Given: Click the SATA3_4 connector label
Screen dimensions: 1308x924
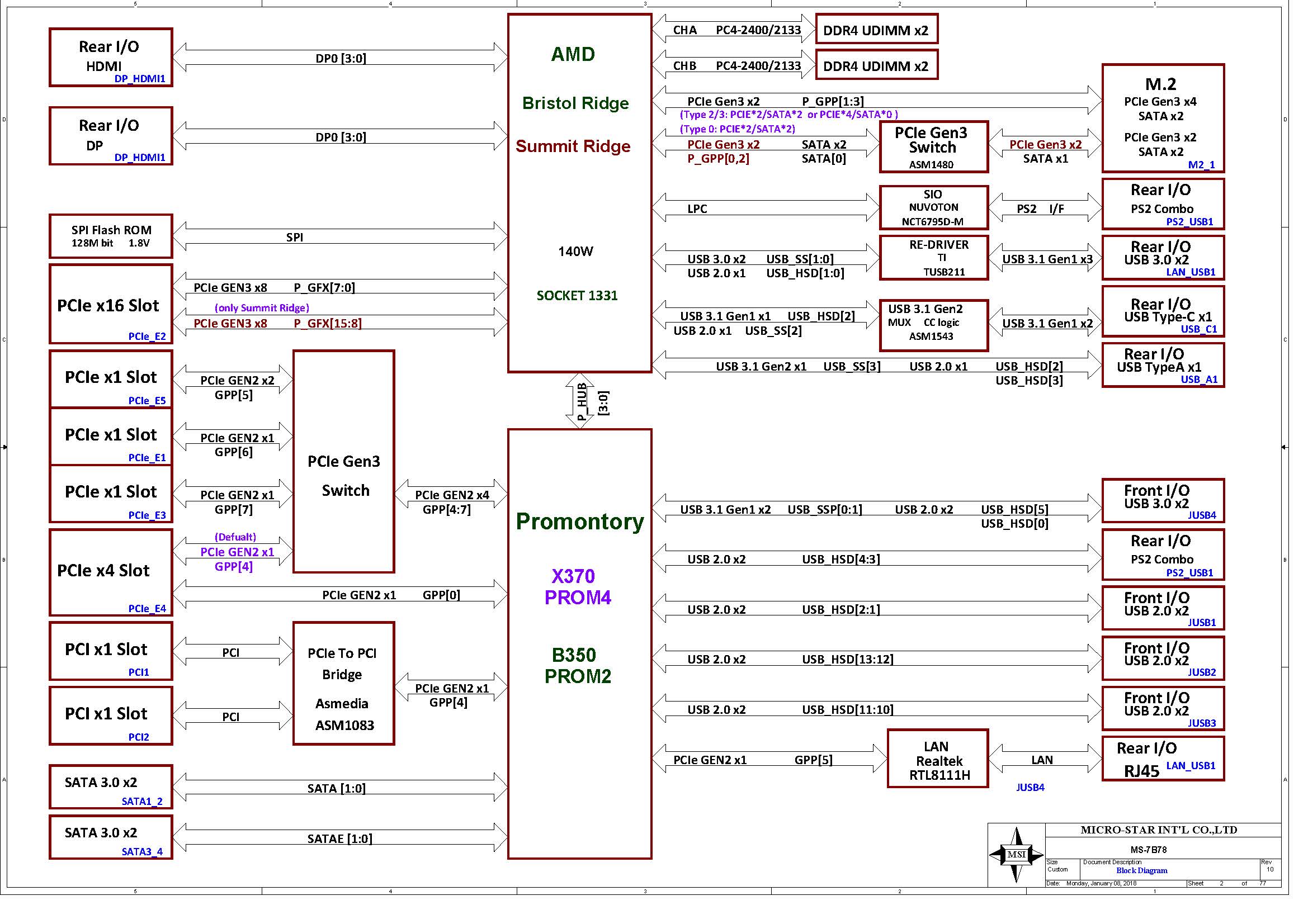Looking at the screenshot, I should 142,851.
